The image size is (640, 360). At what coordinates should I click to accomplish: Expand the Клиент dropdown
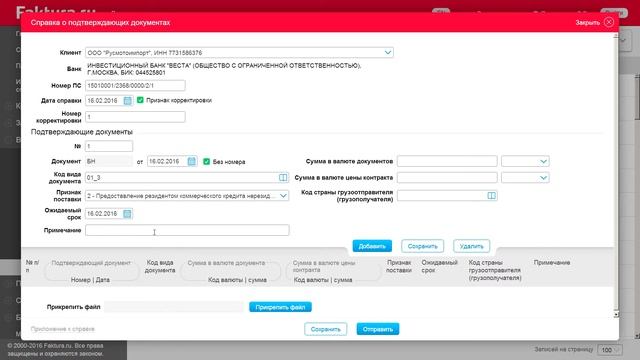coord(388,53)
